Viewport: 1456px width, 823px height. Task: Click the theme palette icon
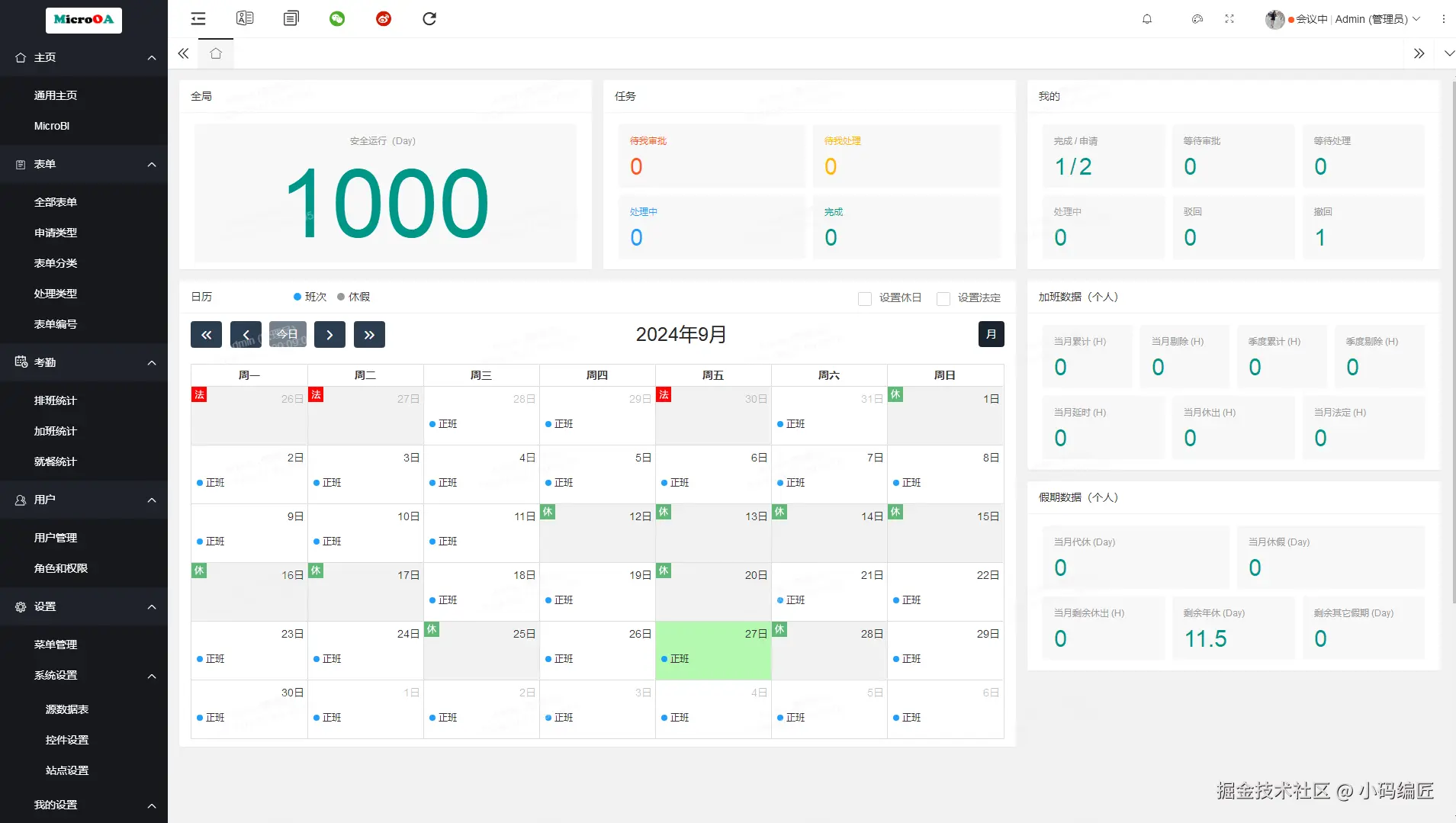click(1197, 19)
